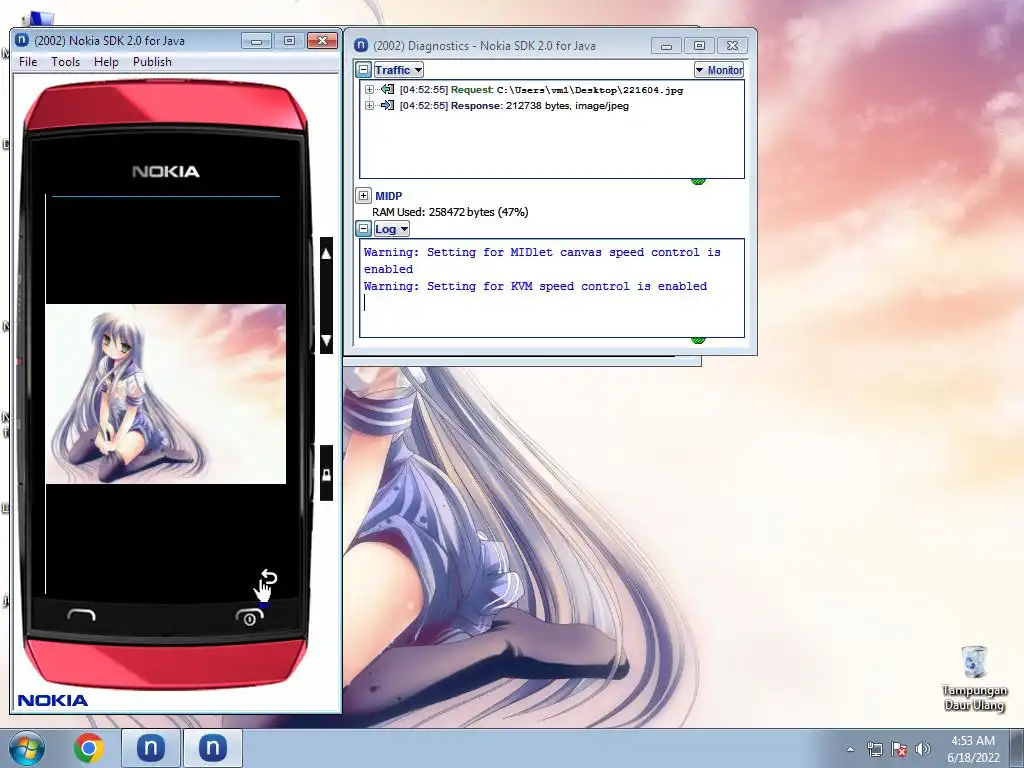Expand the Response traffic entry
The height and width of the screenshot is (768, 1024).
pos(369,105)
